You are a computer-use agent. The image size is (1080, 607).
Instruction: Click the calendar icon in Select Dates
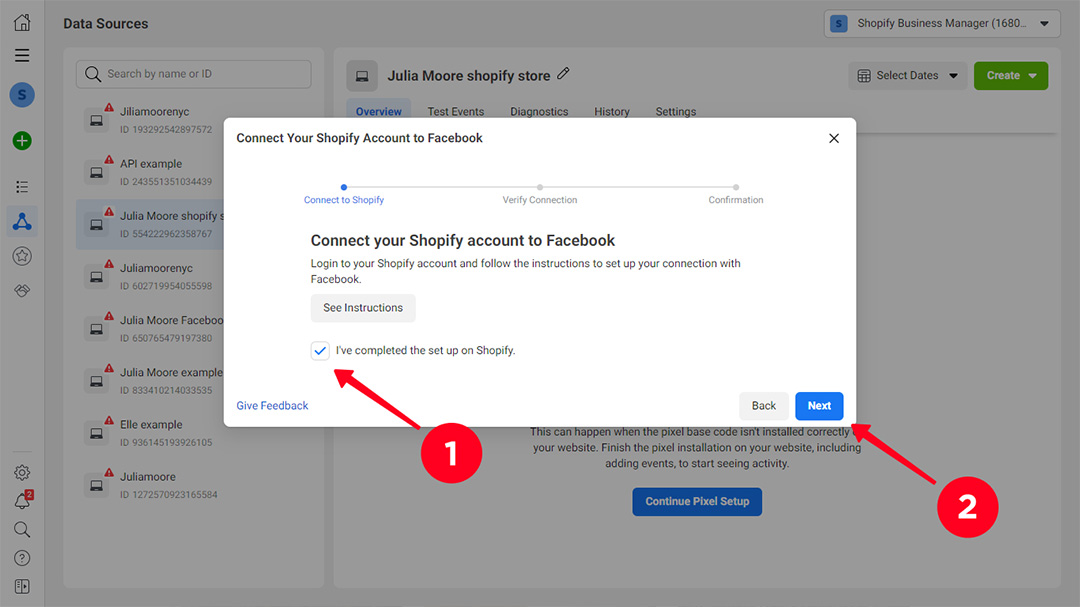pos(864,76)
